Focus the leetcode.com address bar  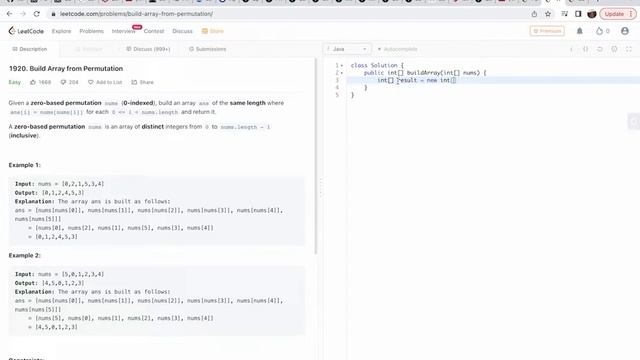[286, 14]
